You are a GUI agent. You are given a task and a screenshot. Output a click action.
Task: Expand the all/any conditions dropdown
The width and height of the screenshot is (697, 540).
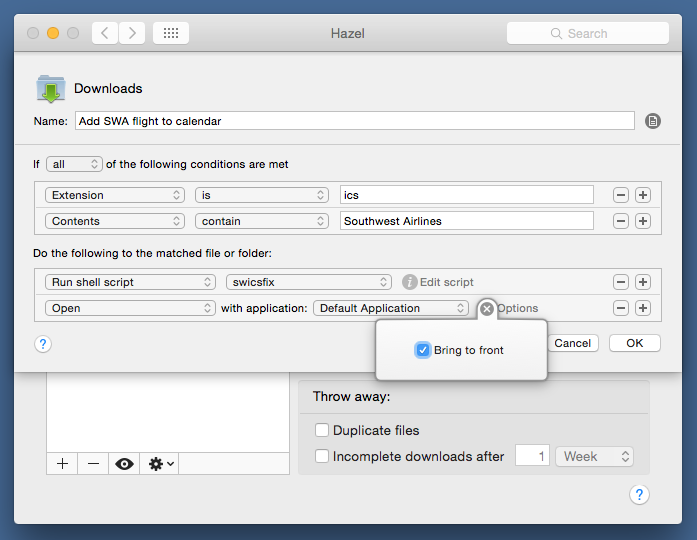[x=75, y=164]
